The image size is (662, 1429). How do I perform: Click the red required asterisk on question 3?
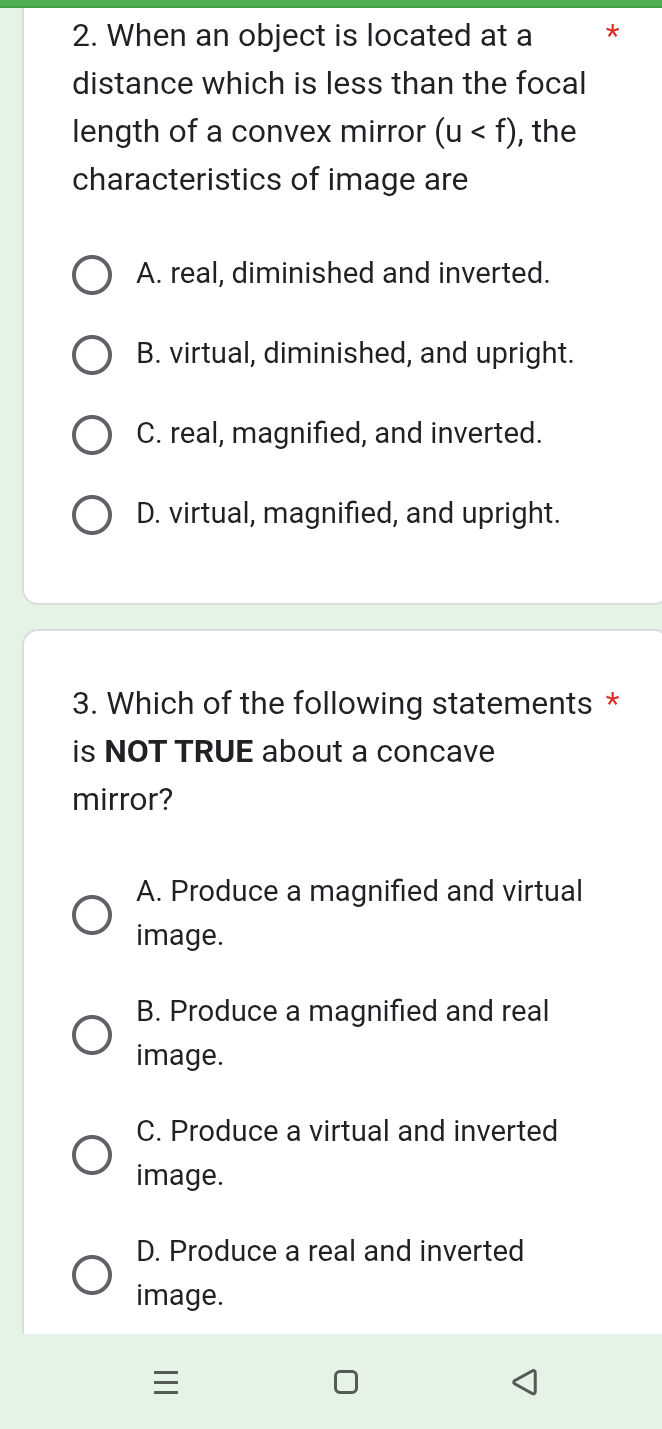point(613,700)
